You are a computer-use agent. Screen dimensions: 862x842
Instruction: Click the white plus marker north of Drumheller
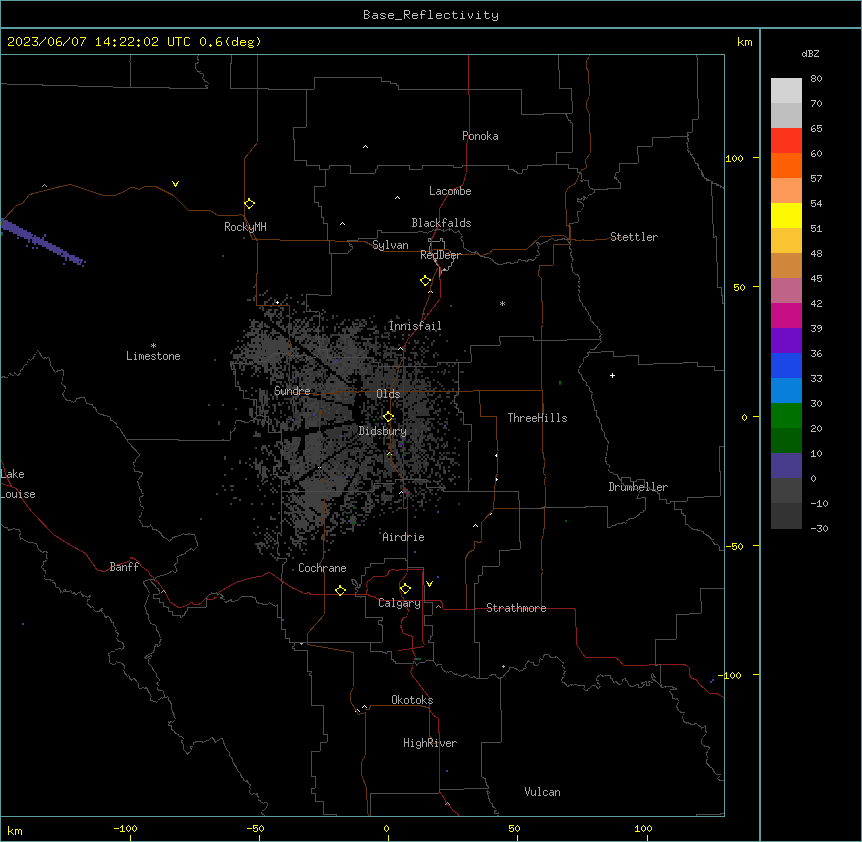point(612,375)
